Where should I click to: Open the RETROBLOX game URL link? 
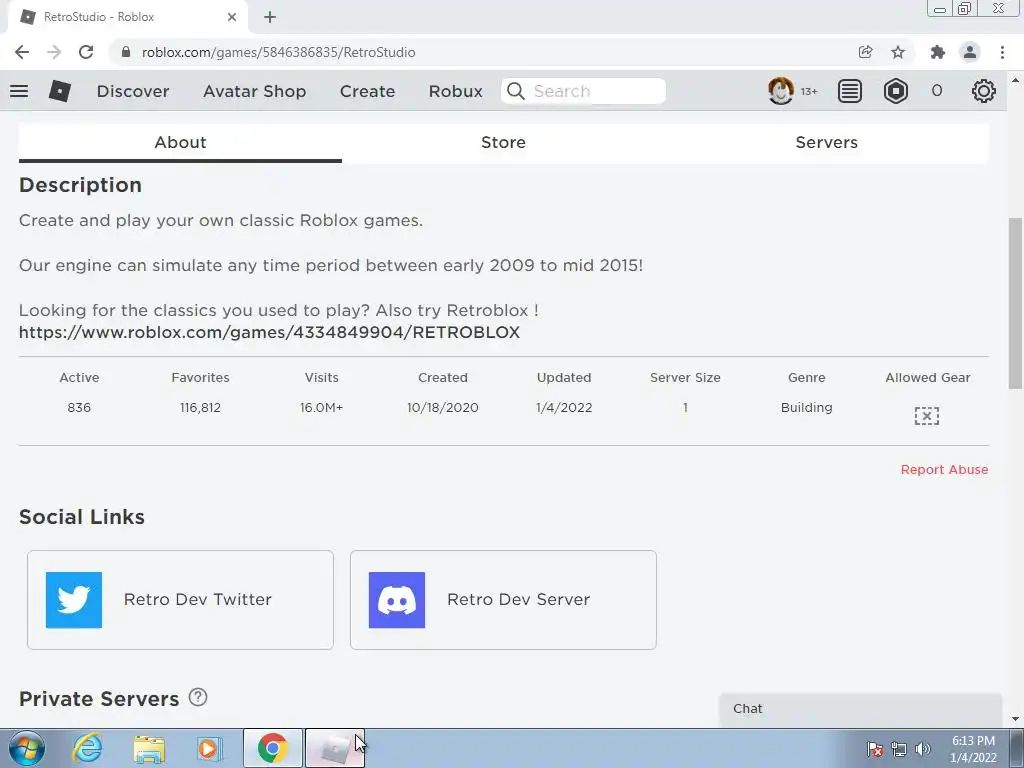point(269,332)
